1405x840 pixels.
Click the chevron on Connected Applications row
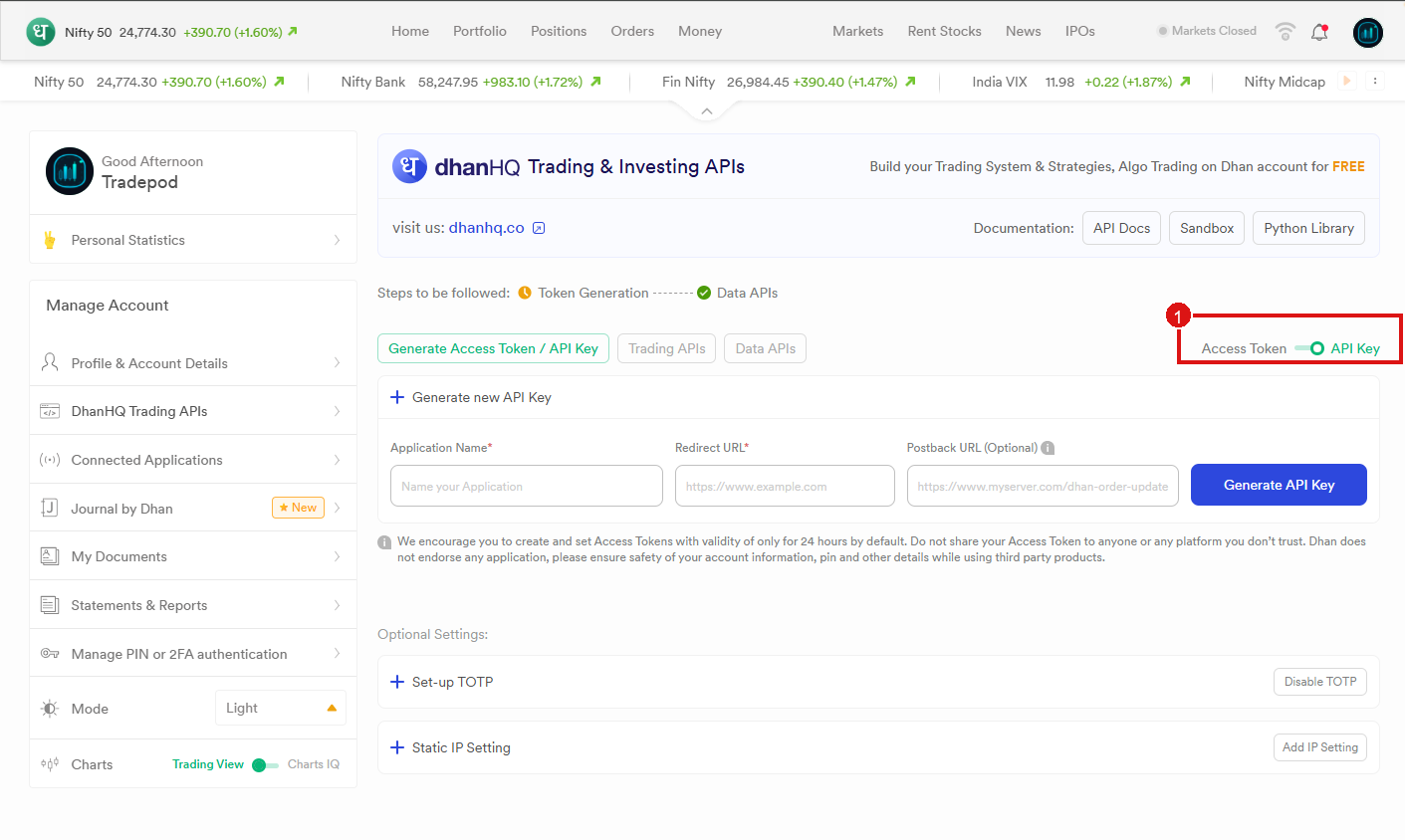point(338,460)
